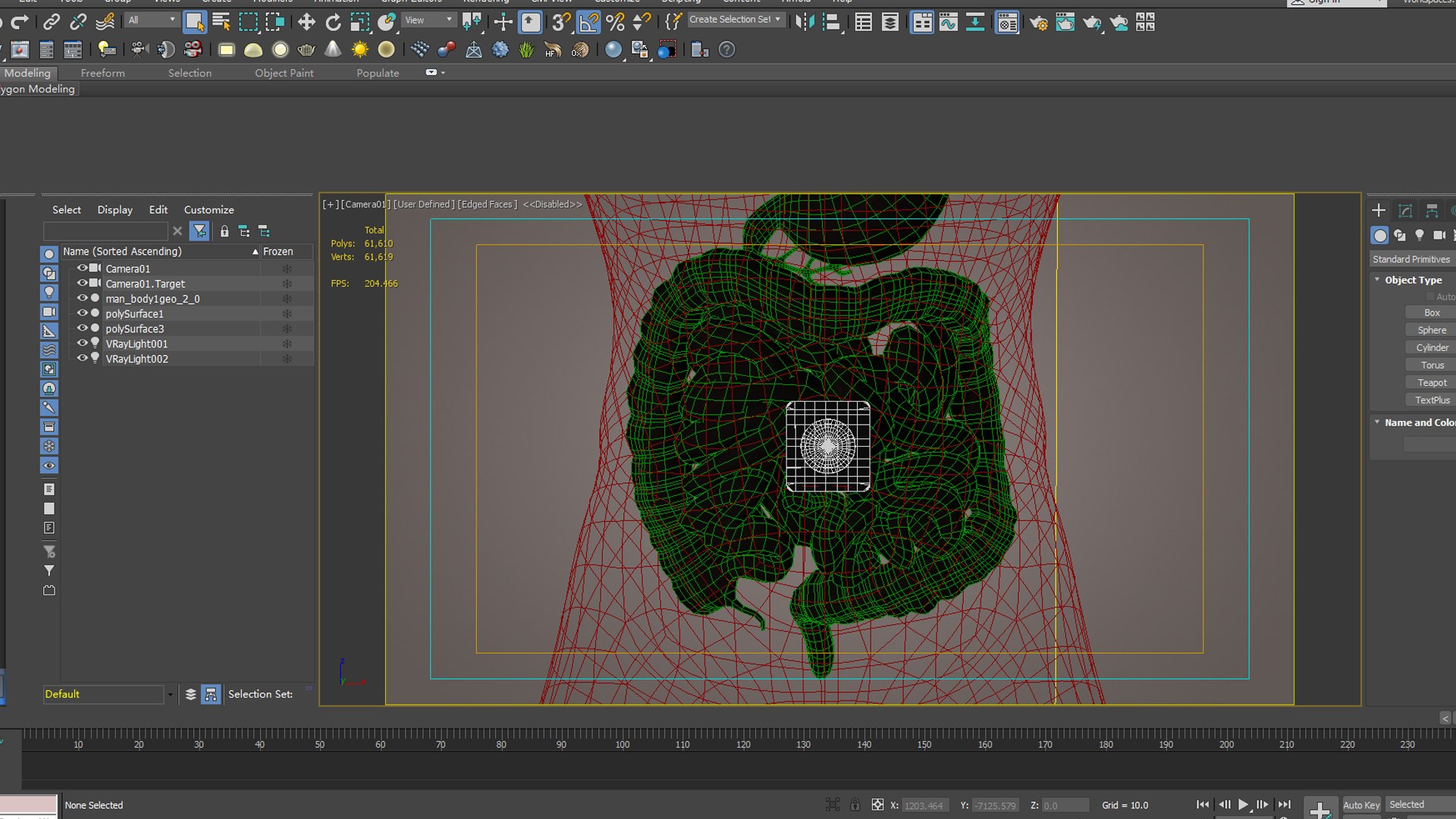This screenshot has height=819, width=1456.
Task: Click the Unlink Selection icon
Action: [78, 22]
